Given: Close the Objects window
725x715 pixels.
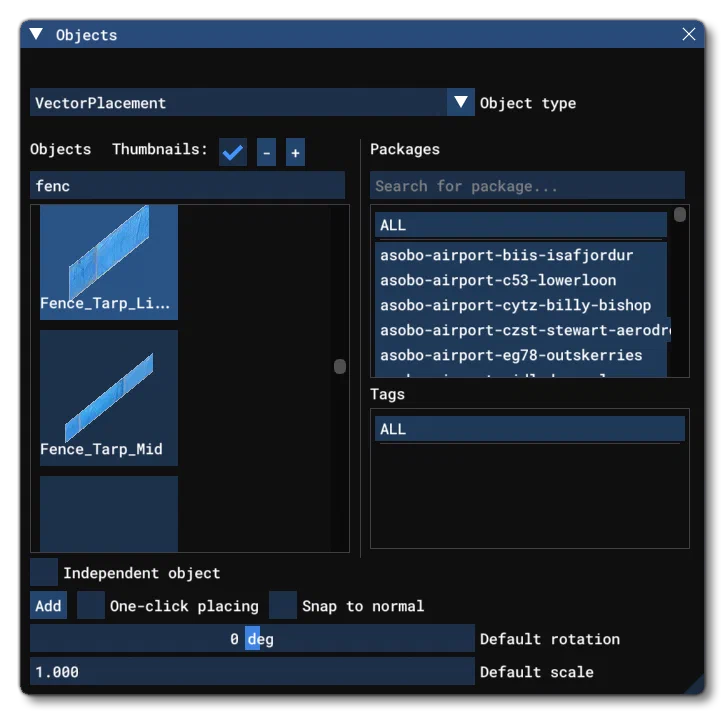Looking at the screenshot, I should tap(688, 34).
